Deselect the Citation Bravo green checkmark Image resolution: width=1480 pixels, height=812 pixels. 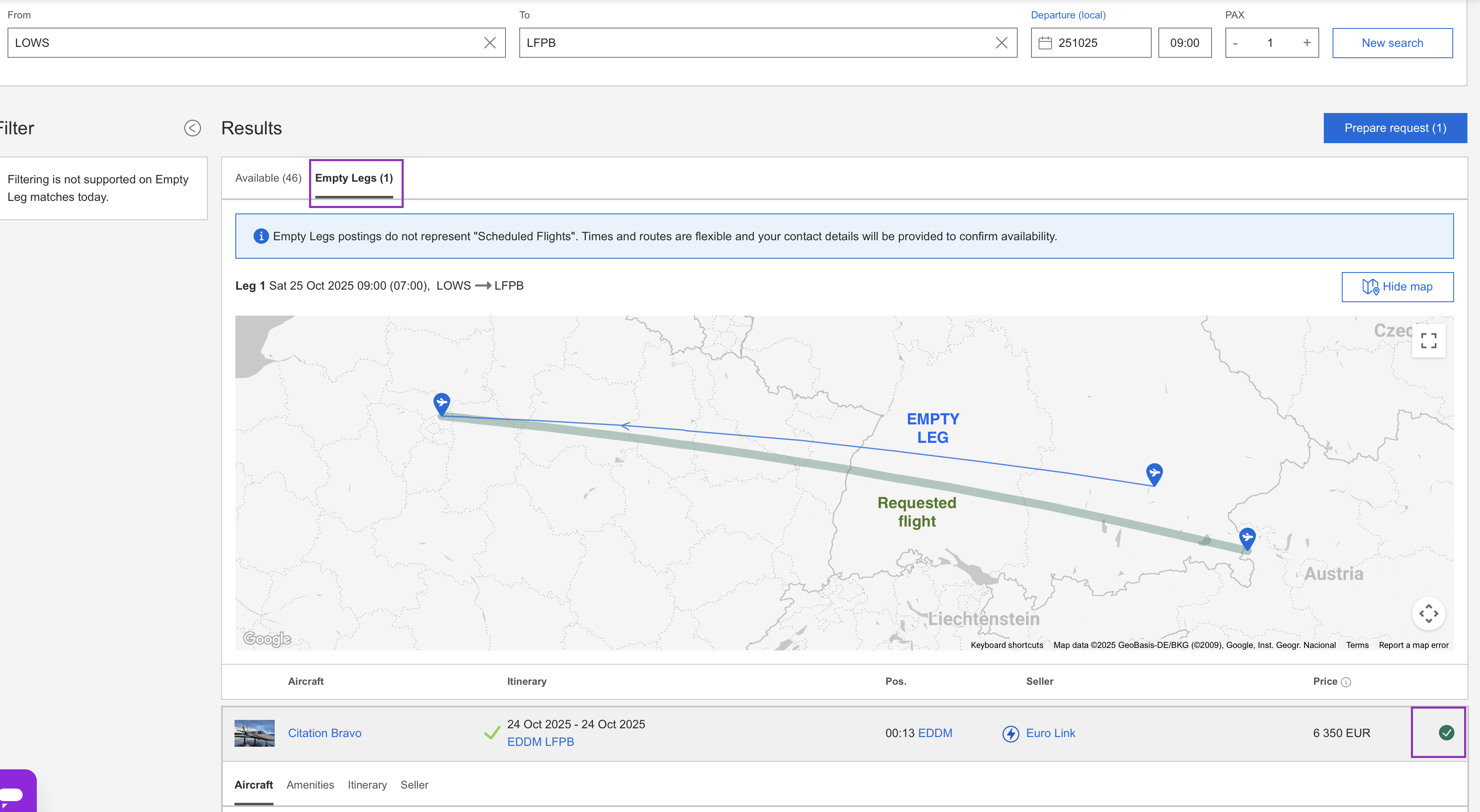click(x=1446, y=733)
